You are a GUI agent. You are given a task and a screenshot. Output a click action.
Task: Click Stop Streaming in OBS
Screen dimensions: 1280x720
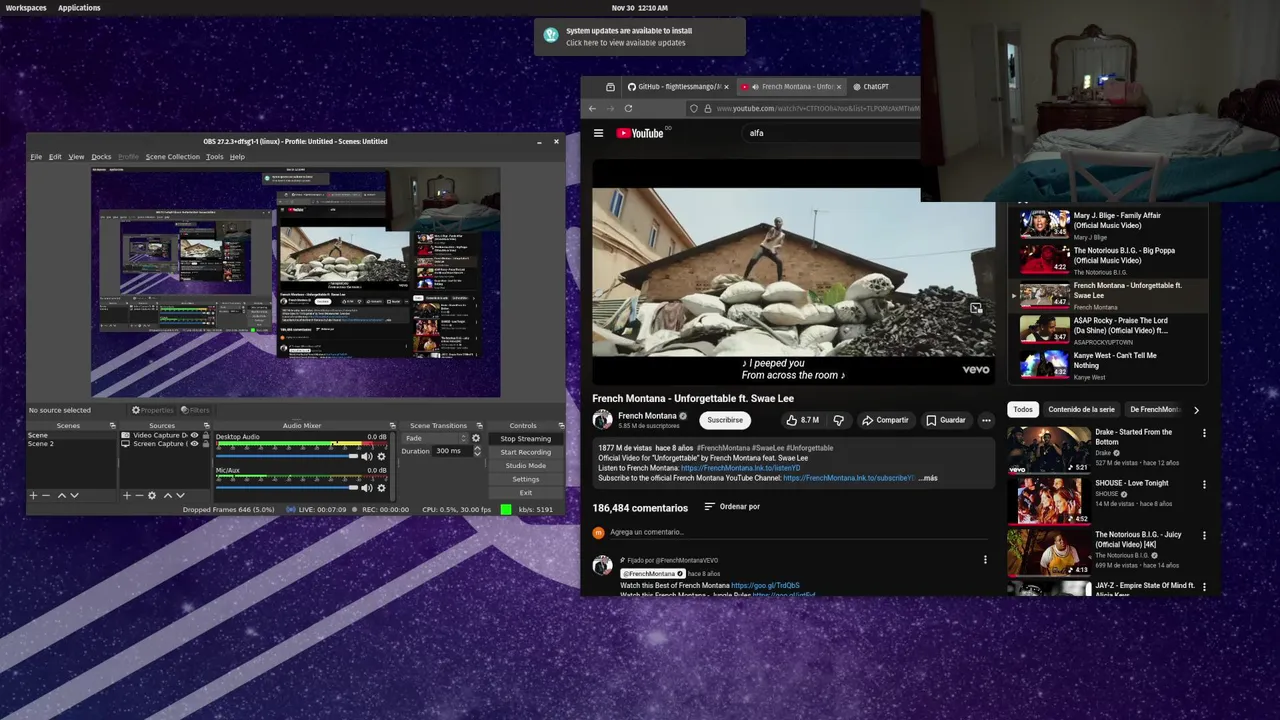click(x=525, y=438)
